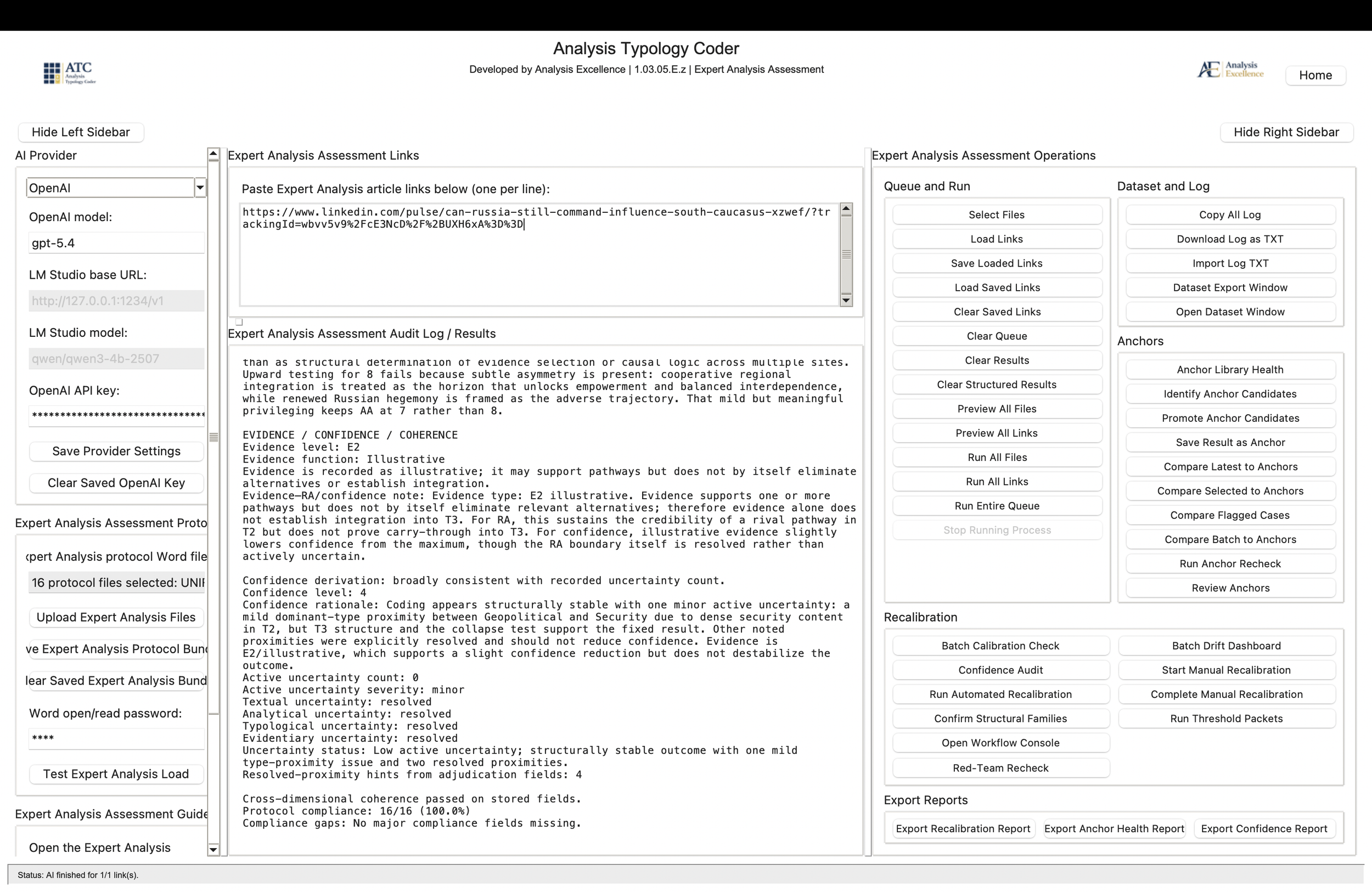The image size is (1372, 892).
Task: Export the Confidence Report
Action: [1265, 828]
